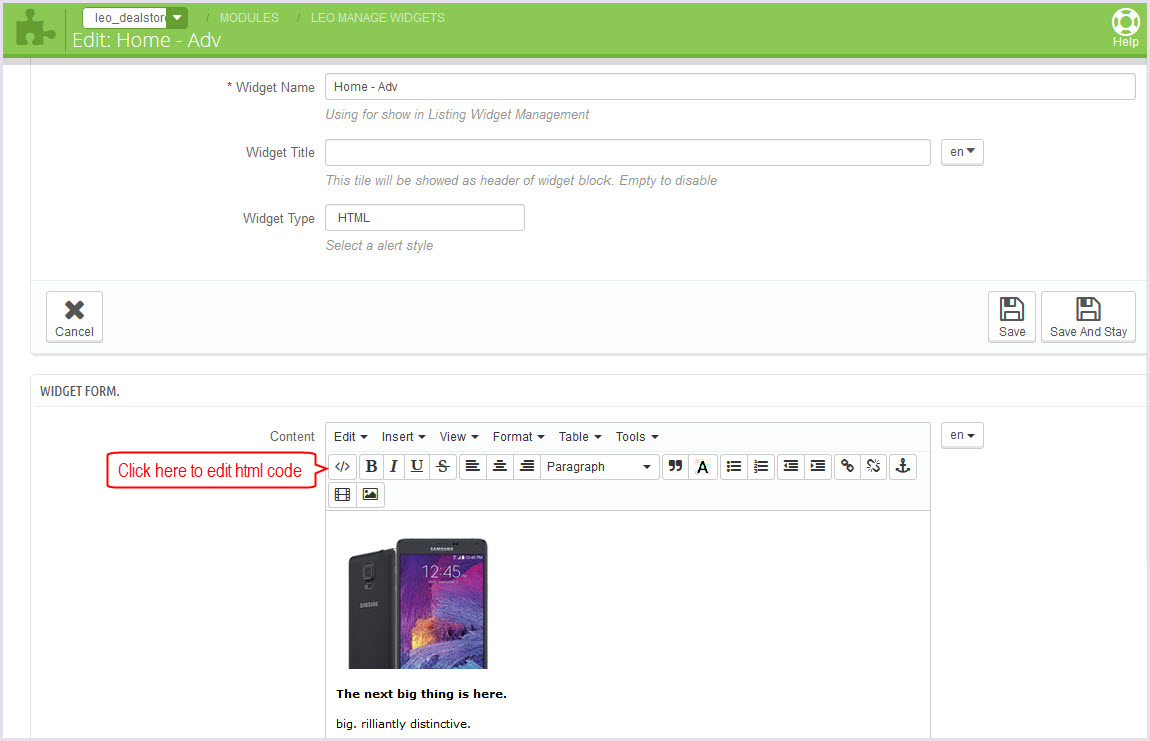Go to MODULES breadcrumb
This screenshot has height=741, width=1150.
coord(249,18)
